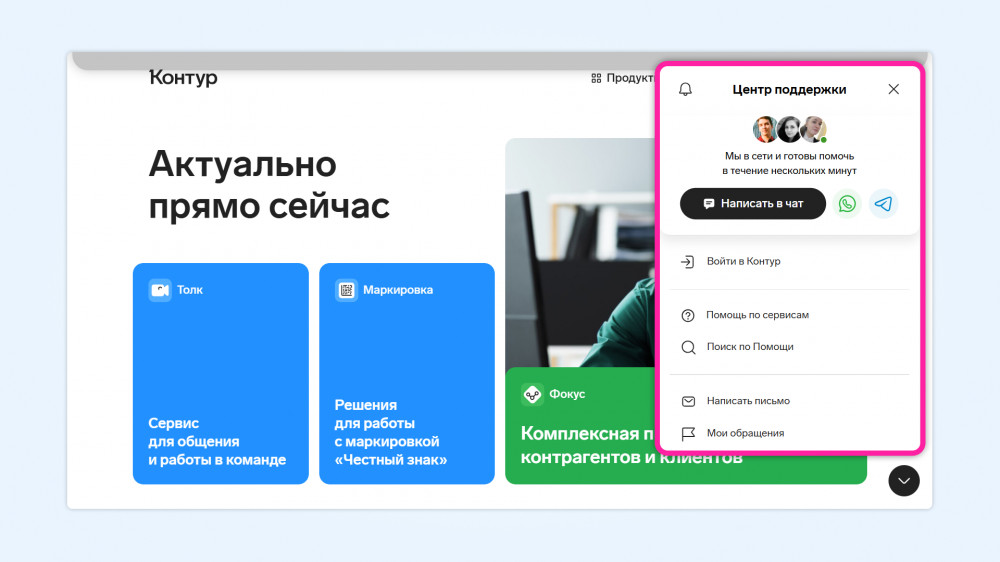Open Помощь по сервисам

coord(790,315)
